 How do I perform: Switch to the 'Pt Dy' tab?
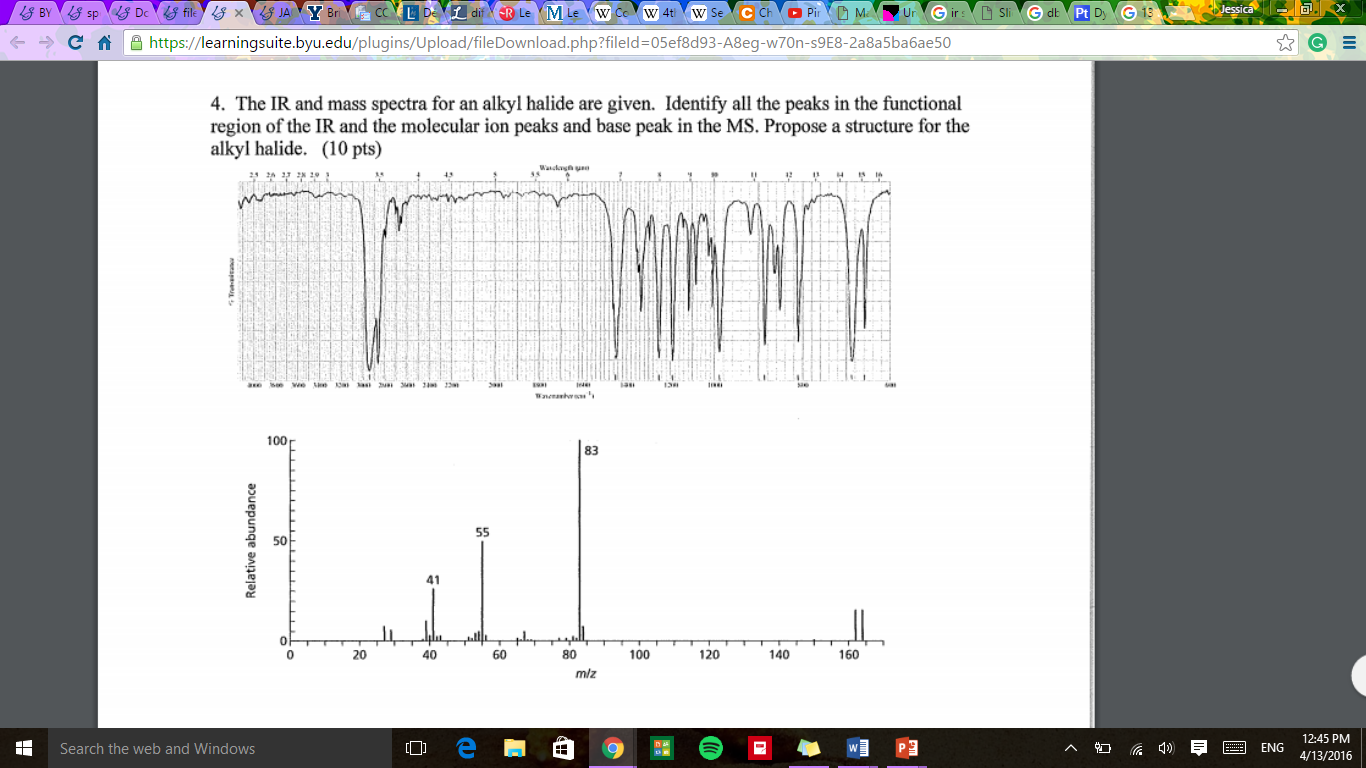(x=1092, y=13)
